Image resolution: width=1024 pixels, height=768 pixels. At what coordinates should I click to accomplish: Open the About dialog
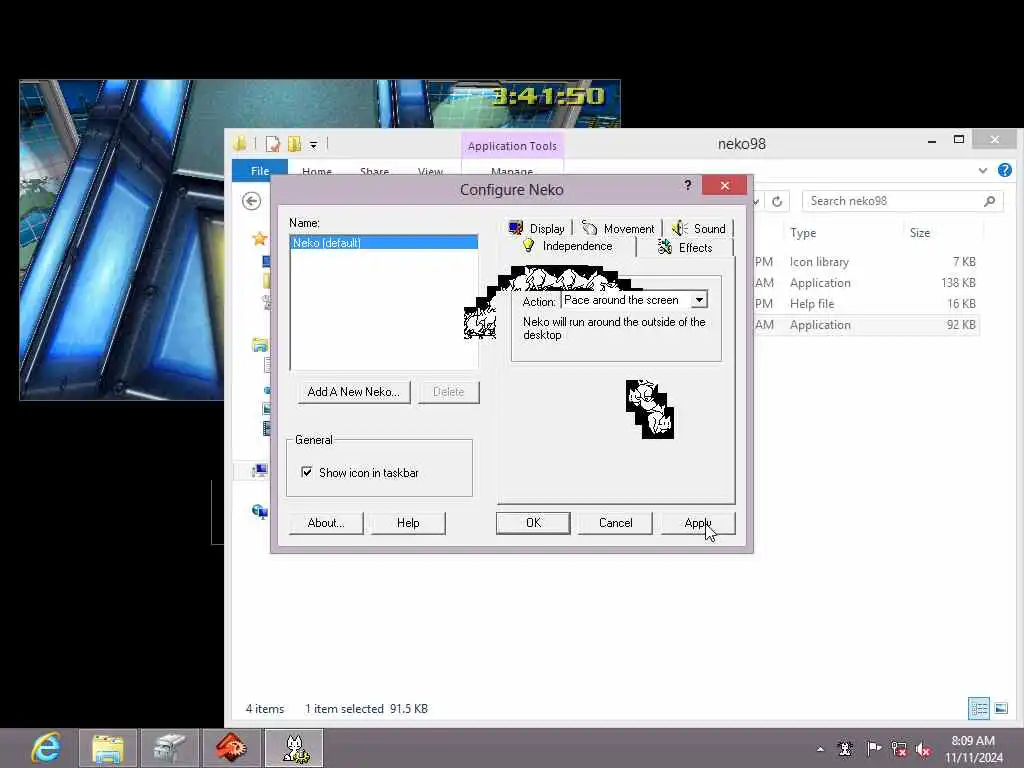[326, 523]
